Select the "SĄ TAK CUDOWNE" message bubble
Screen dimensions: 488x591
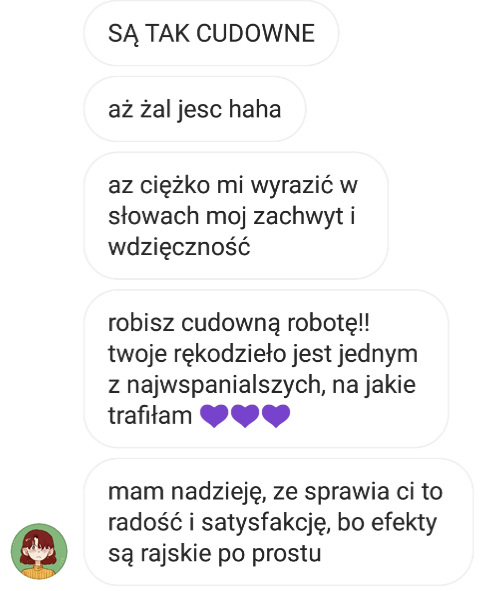211,33
